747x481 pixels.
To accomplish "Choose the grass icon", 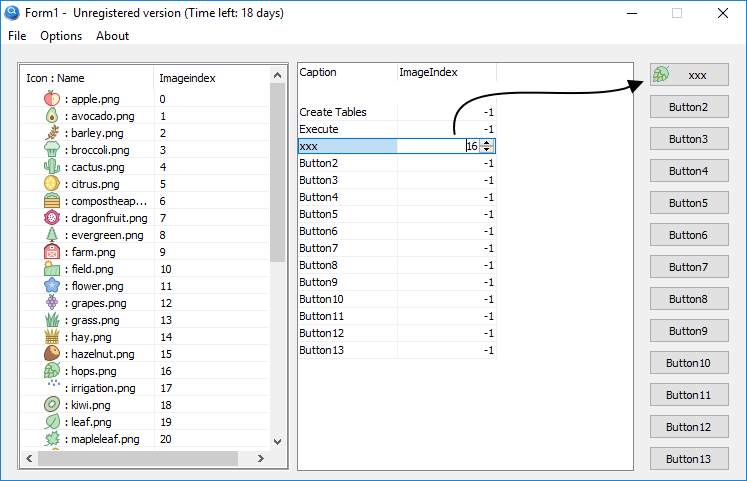I will point(52,320).
